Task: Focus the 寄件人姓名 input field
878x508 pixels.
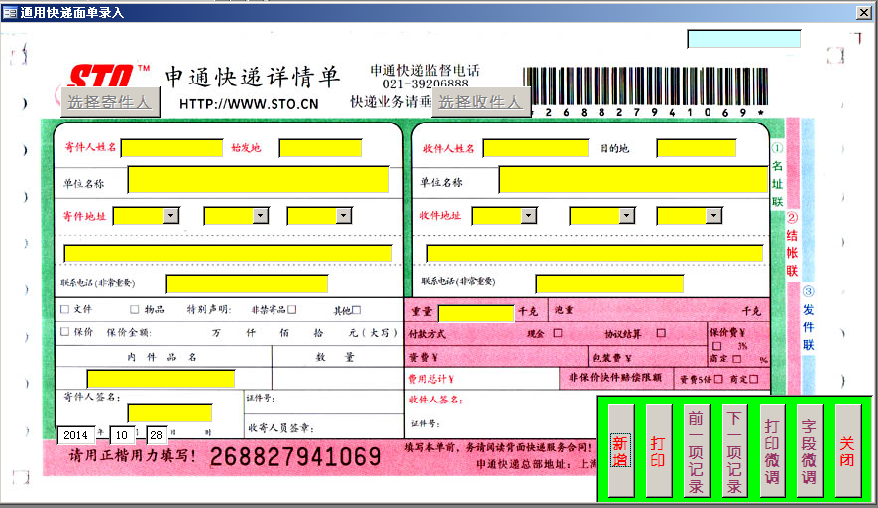Action: (x=172, y=148)
